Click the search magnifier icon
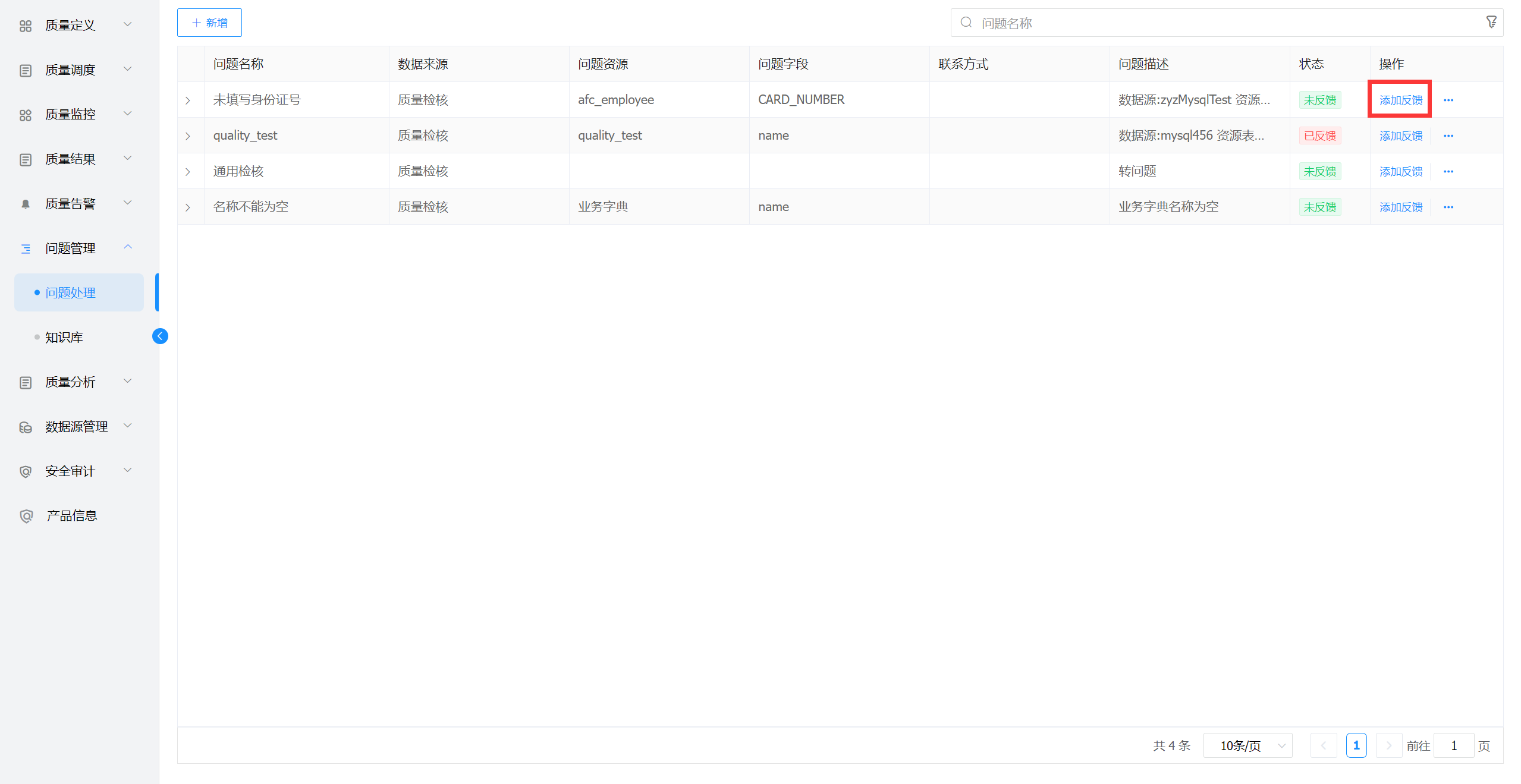 click(966, 23)
